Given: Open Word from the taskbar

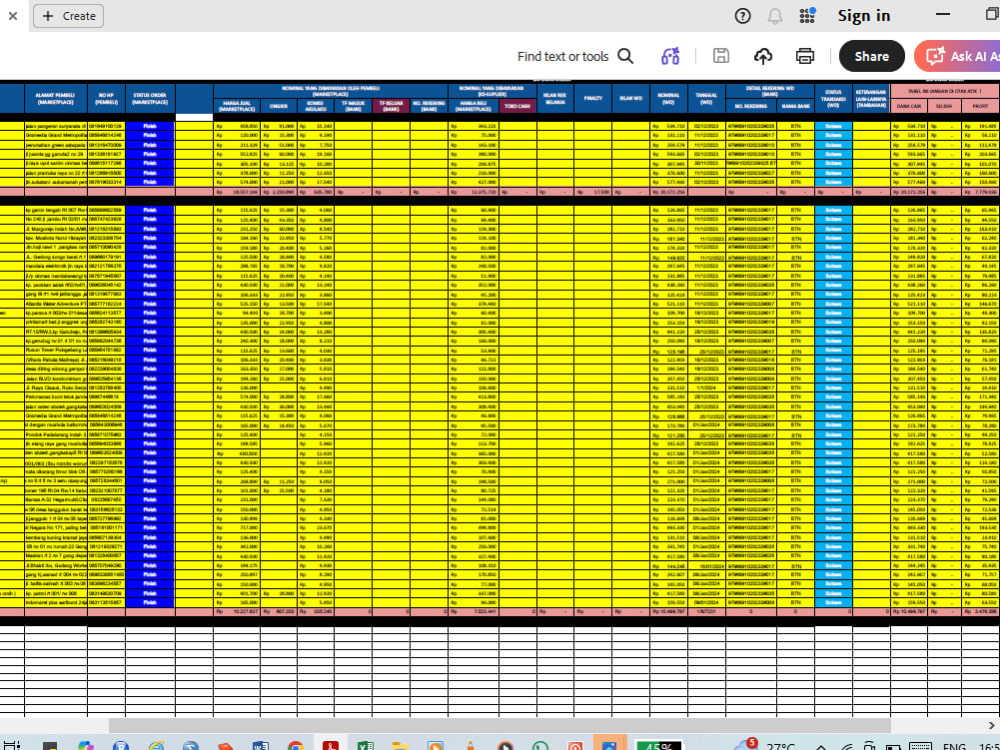Looking at the screenshot, I should tap(260, 746).
